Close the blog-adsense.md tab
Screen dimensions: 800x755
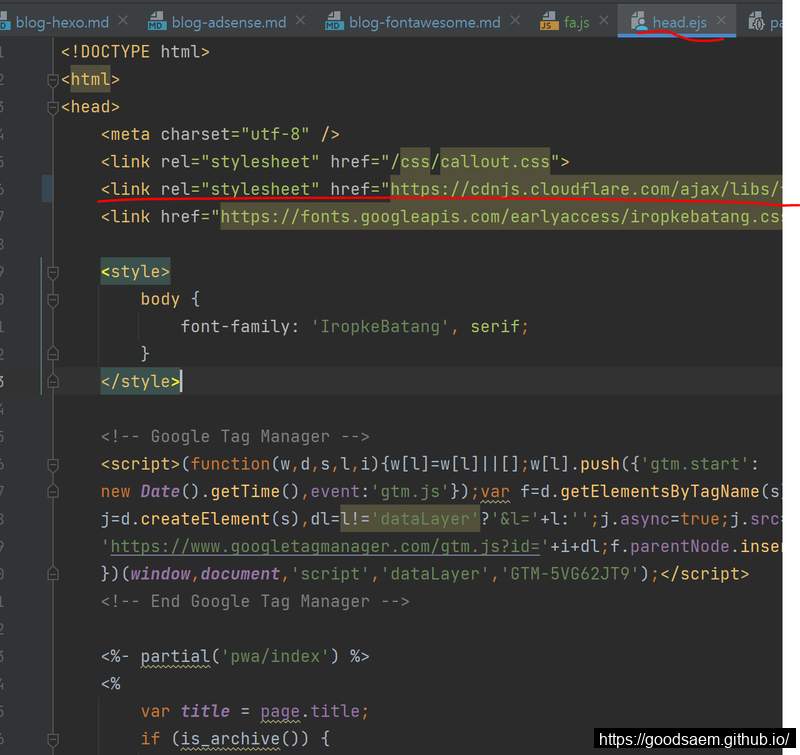301,21
